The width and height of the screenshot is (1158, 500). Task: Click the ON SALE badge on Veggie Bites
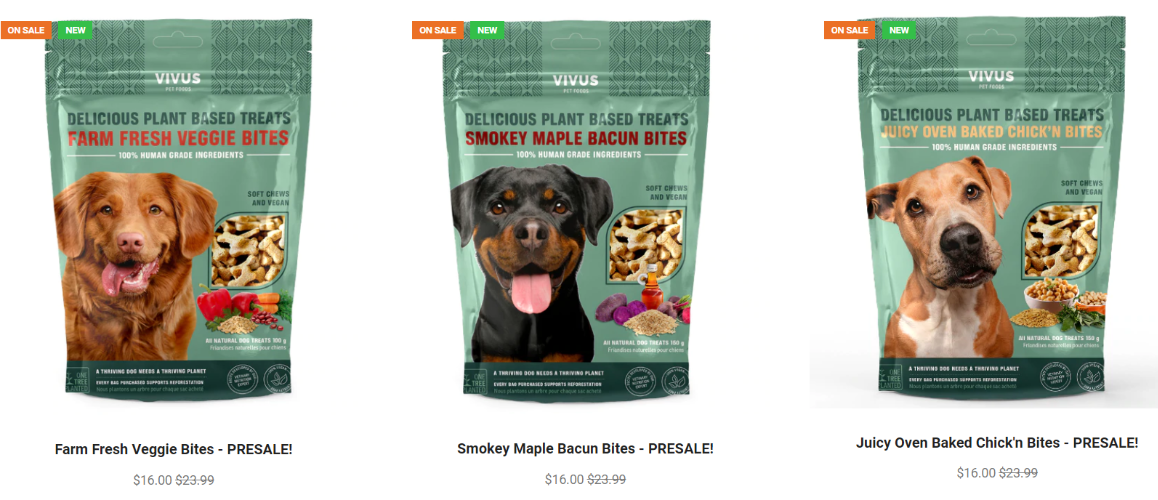(26, 30)
